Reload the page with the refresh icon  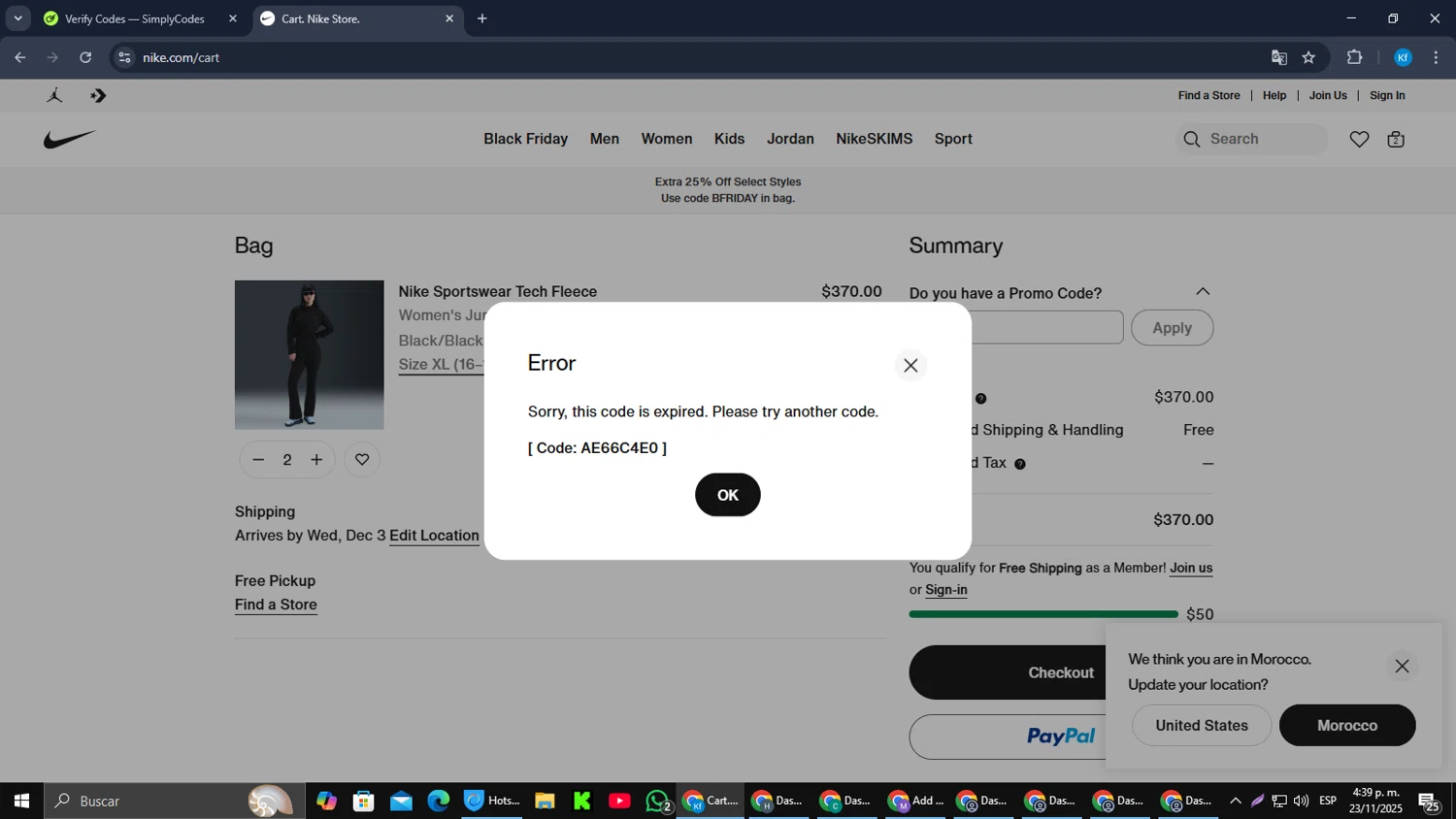85,57
